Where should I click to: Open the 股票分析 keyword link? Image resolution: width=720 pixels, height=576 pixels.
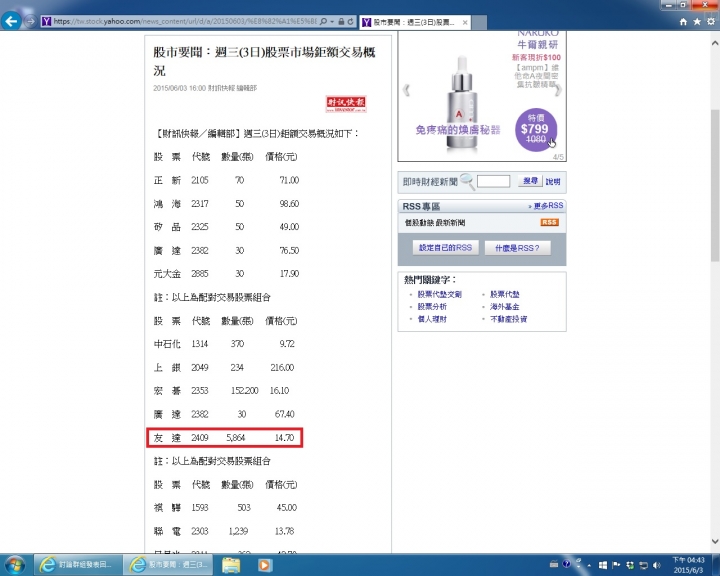pos(432,306)
